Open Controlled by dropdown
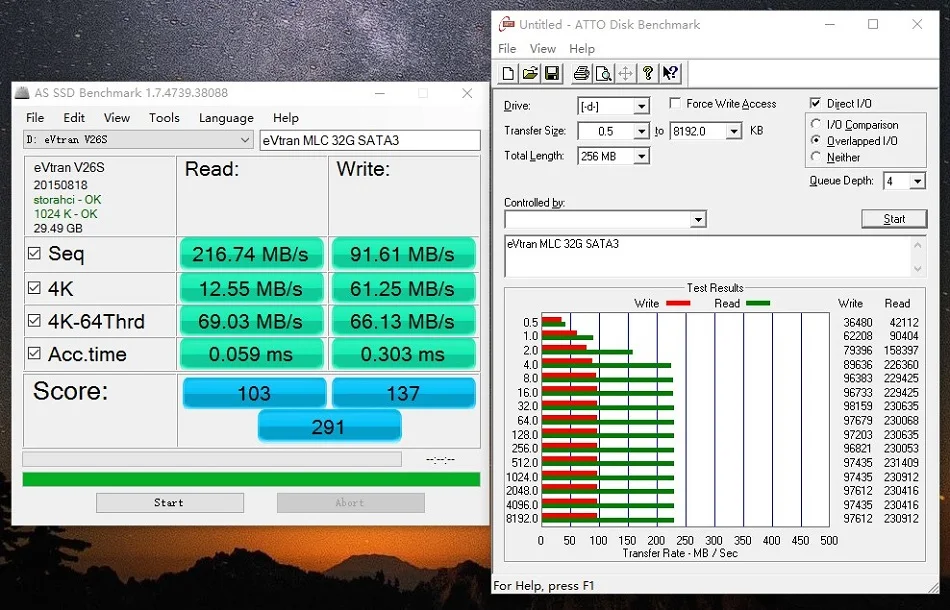950x610 pixels. pos(699,219)
